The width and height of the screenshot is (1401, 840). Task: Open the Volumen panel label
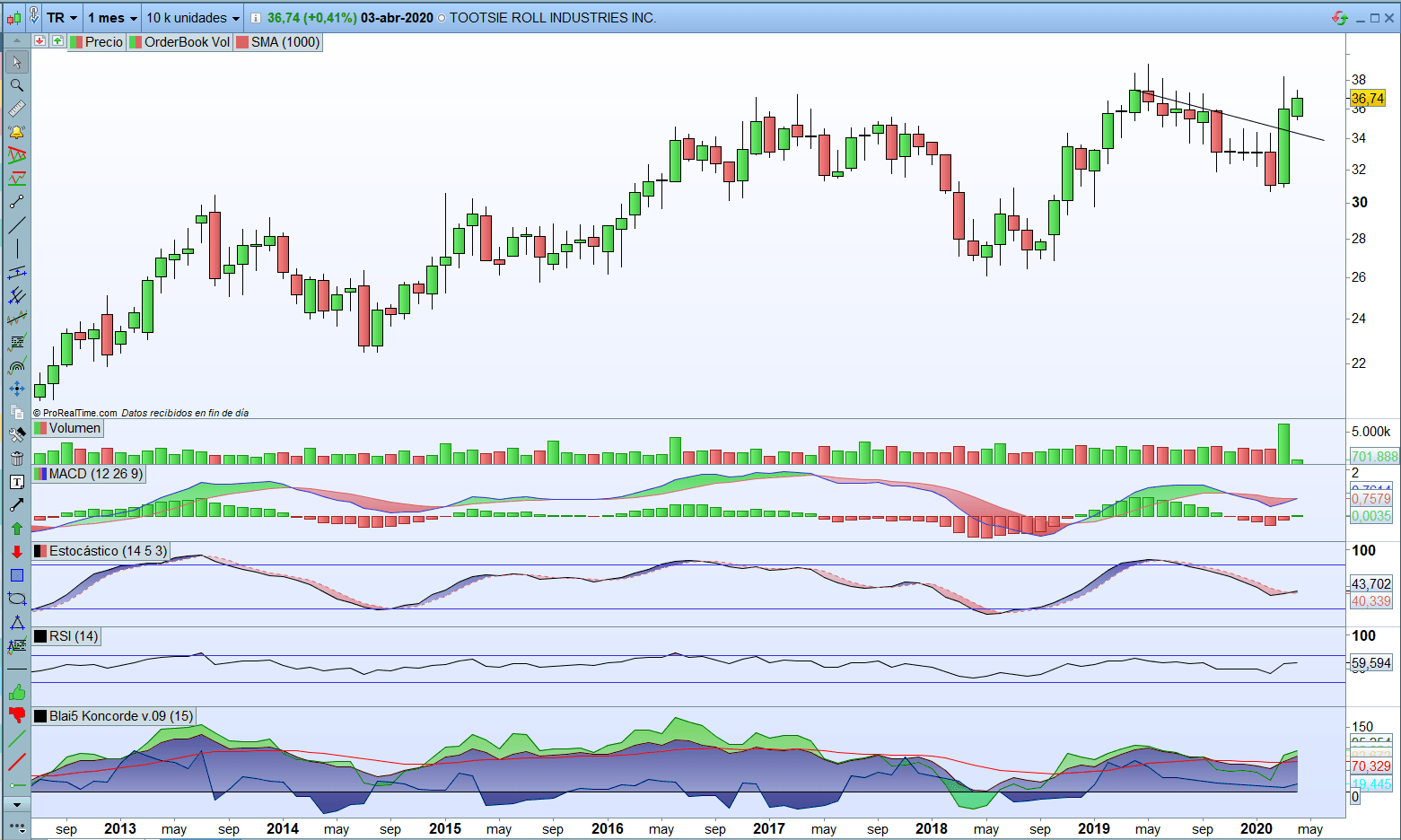coord(67,428)
